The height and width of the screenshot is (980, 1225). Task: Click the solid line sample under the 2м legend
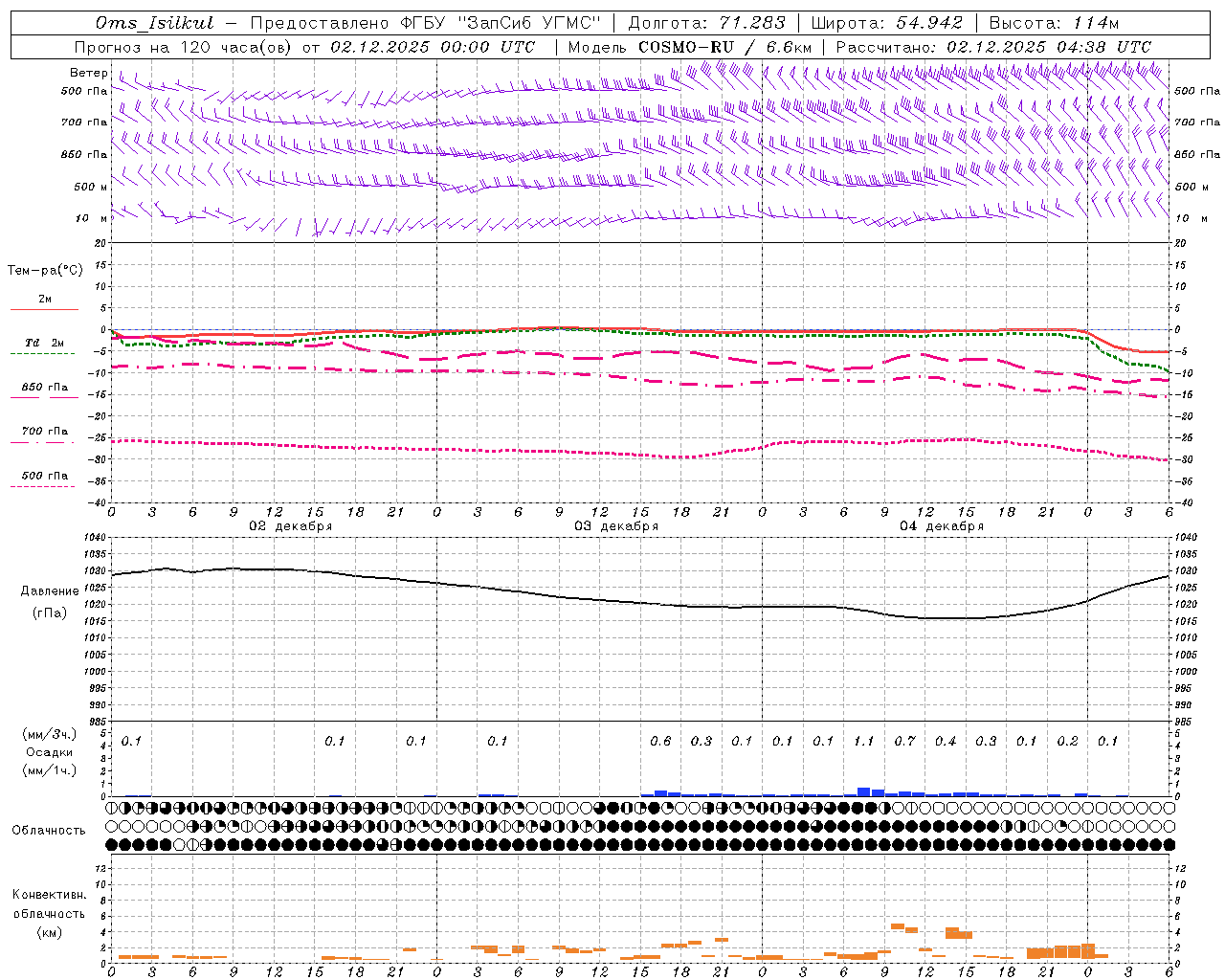44,309
